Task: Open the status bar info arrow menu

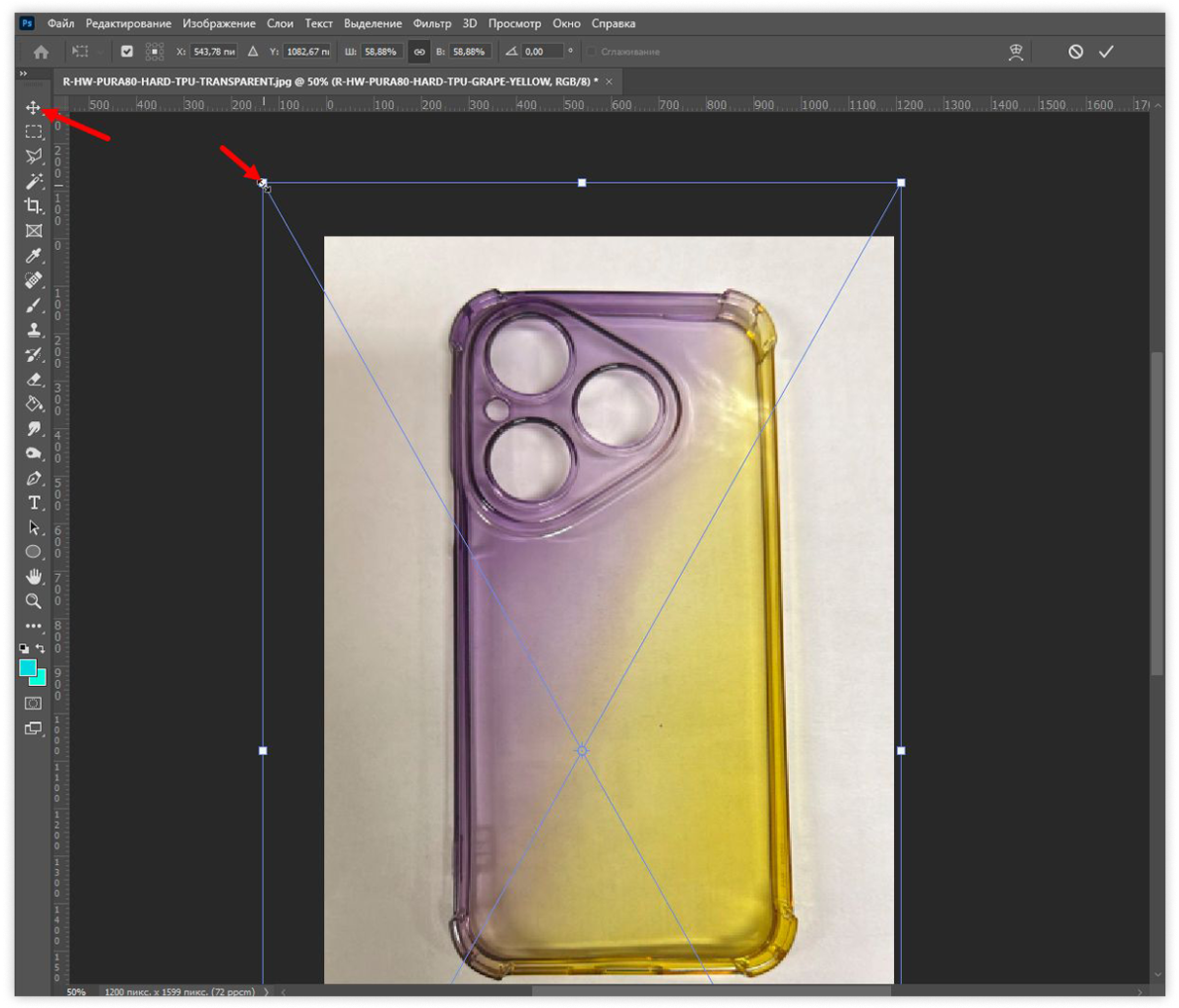Action: [266, 992]
